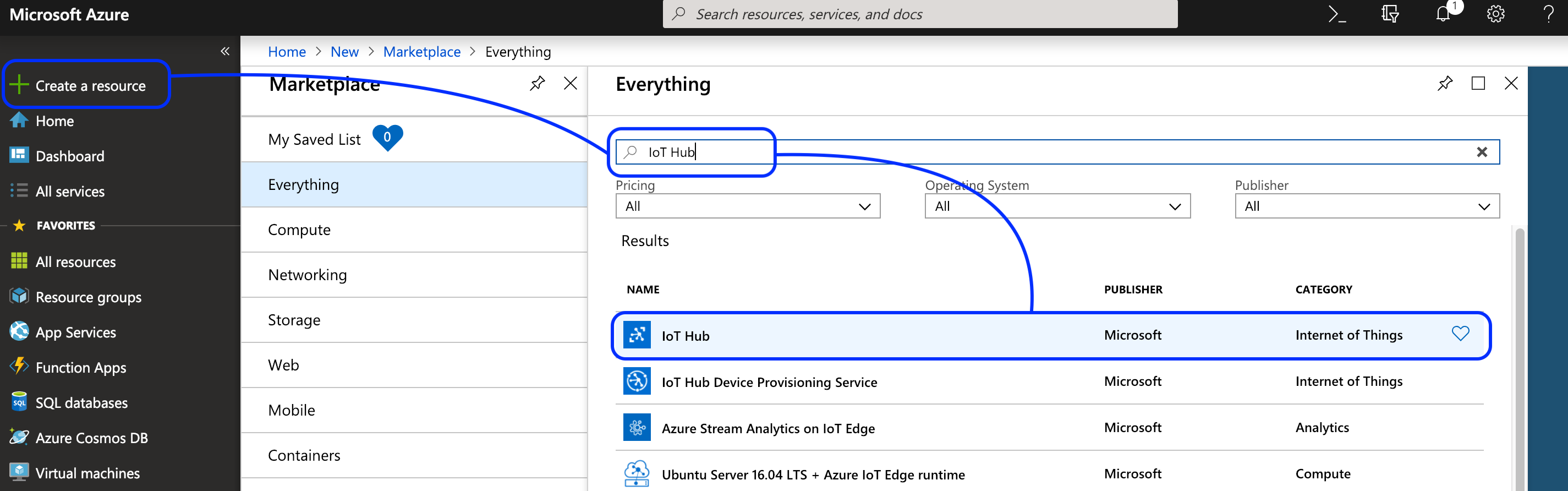The width and height of the screenshot is (1568, 491).
Task: Select the Mobile category
Action: tap(414, 410)
